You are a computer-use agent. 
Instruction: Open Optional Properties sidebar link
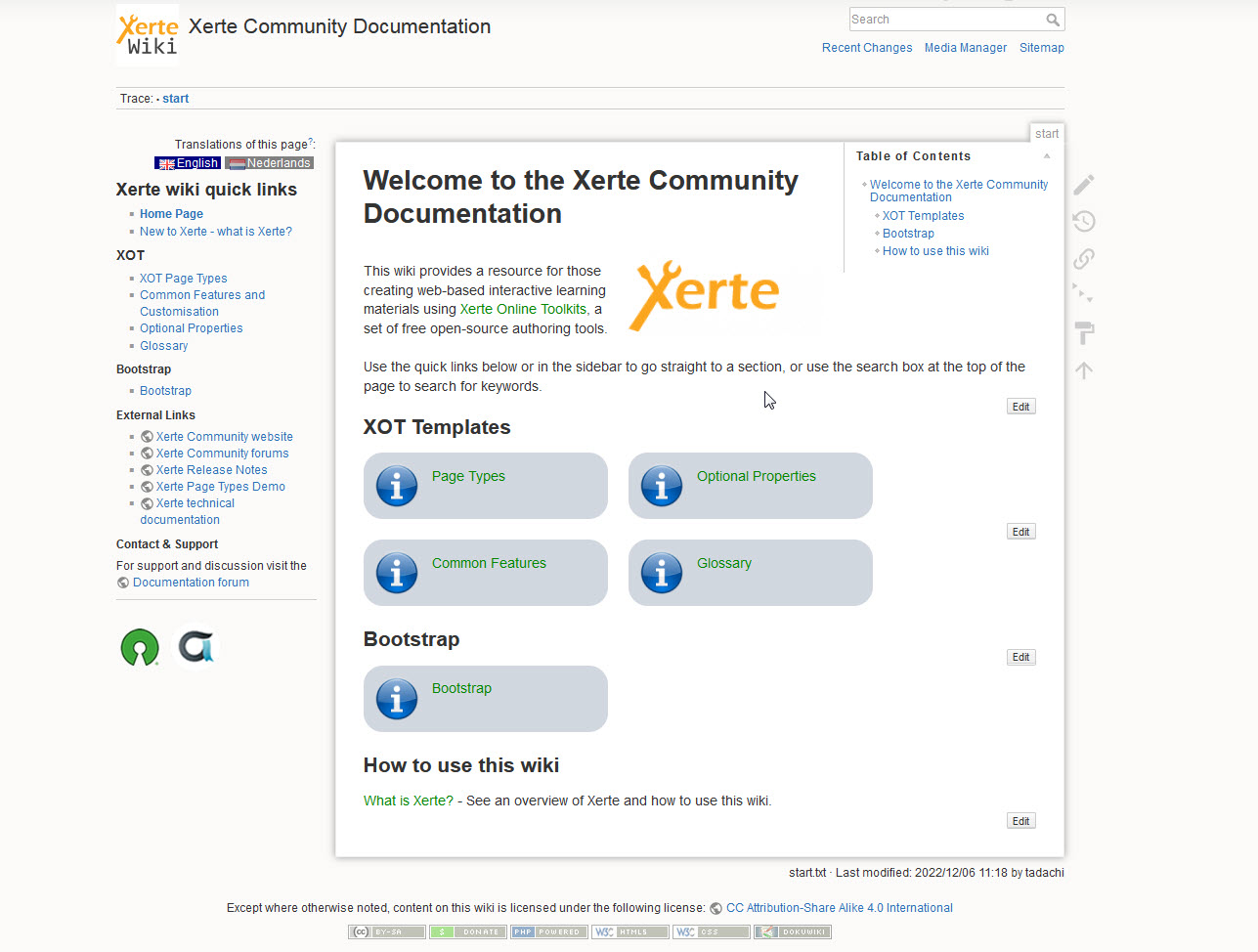point(191,328)
